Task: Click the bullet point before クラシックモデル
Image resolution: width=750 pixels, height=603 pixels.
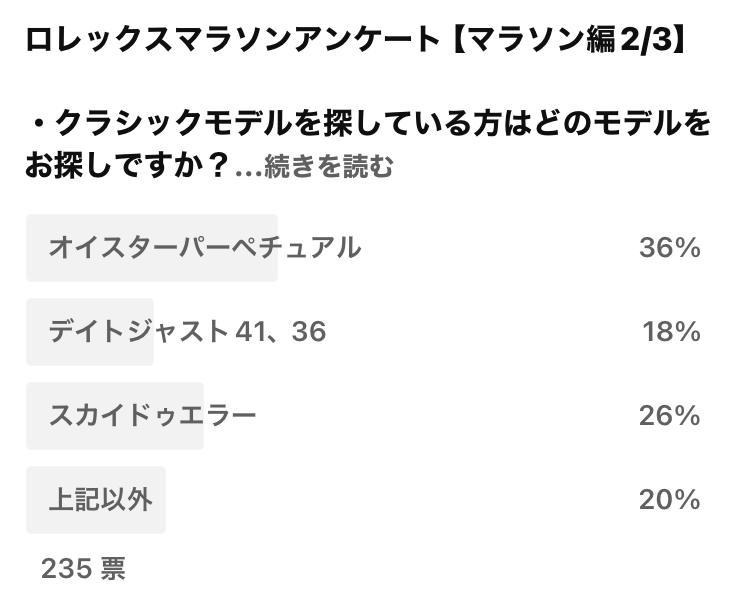Action: [x=40, y=124]
